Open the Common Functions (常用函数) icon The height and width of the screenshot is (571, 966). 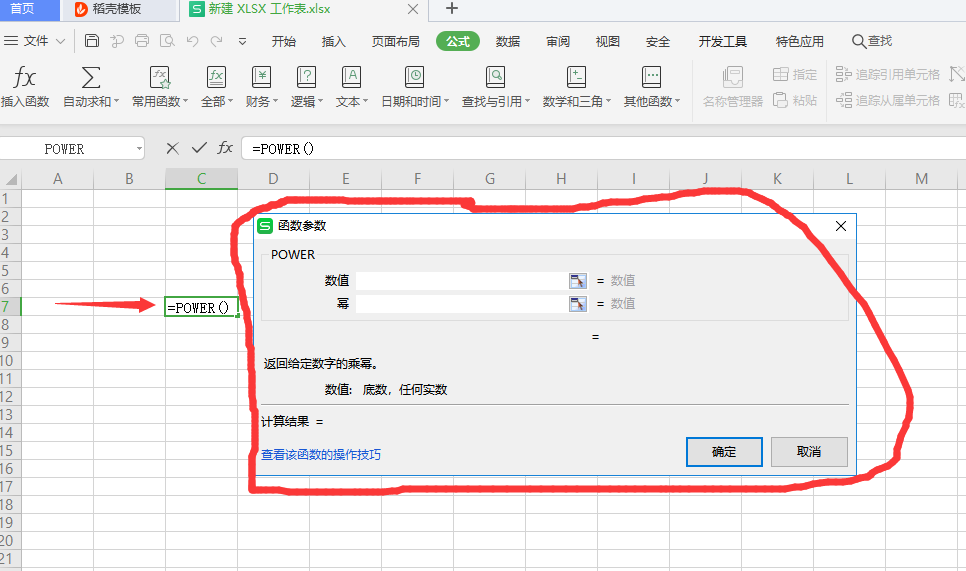click(160, 78)
